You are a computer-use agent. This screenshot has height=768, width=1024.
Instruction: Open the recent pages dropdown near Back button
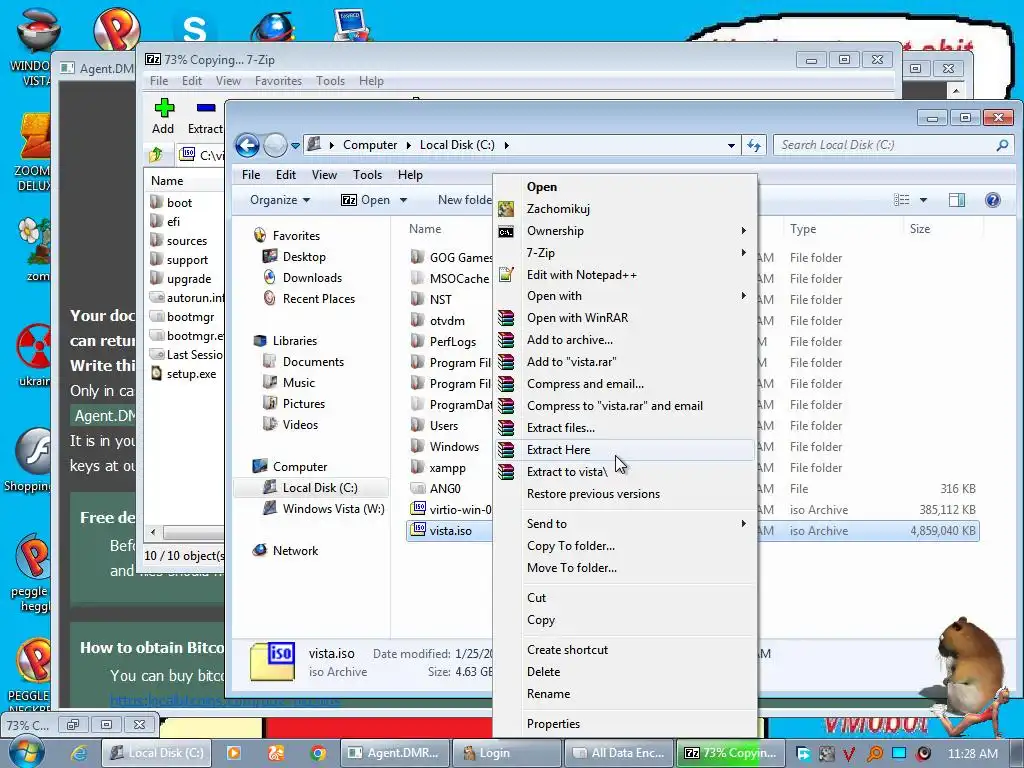(x=295, y=145)
